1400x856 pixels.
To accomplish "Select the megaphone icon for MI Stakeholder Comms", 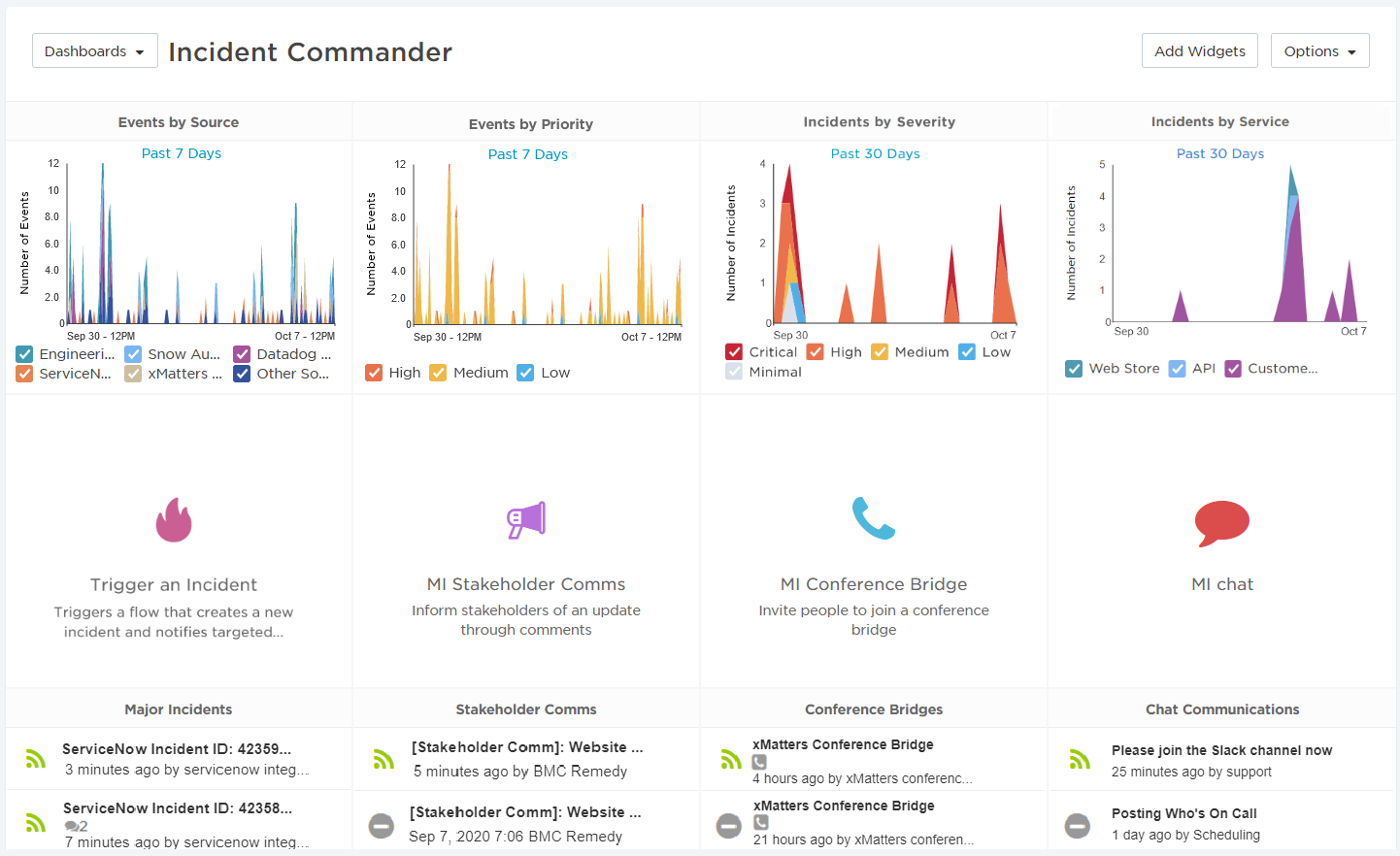I will coord(524,520).
